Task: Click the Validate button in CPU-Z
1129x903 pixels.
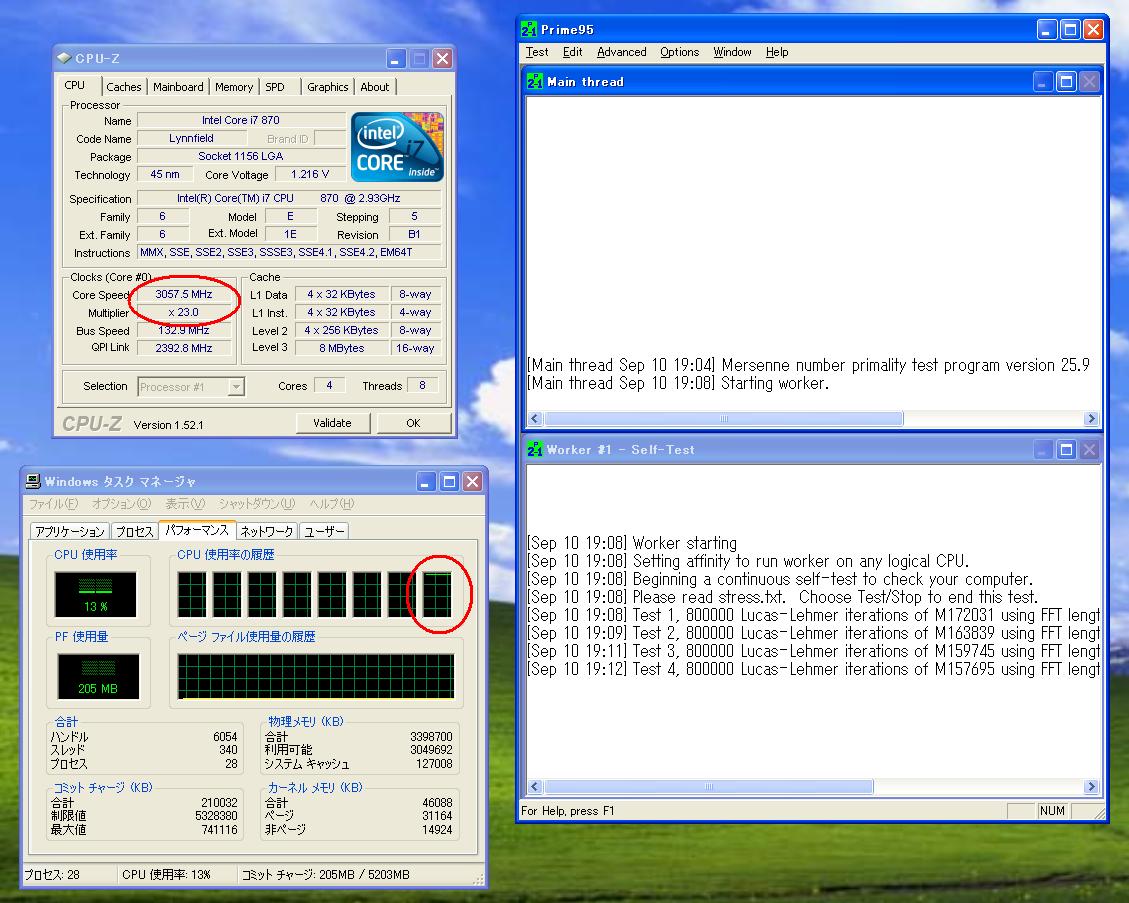Action: tap(333, 423)
